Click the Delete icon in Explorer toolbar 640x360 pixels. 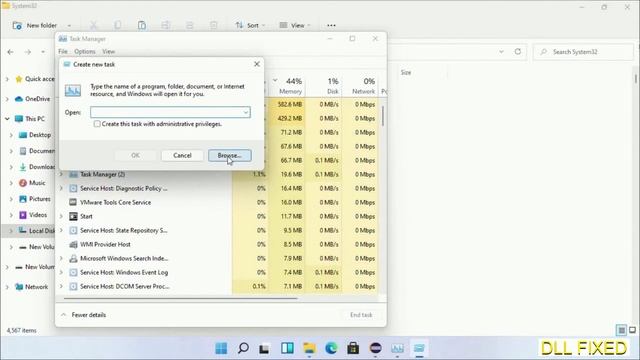tap(213, 25)
